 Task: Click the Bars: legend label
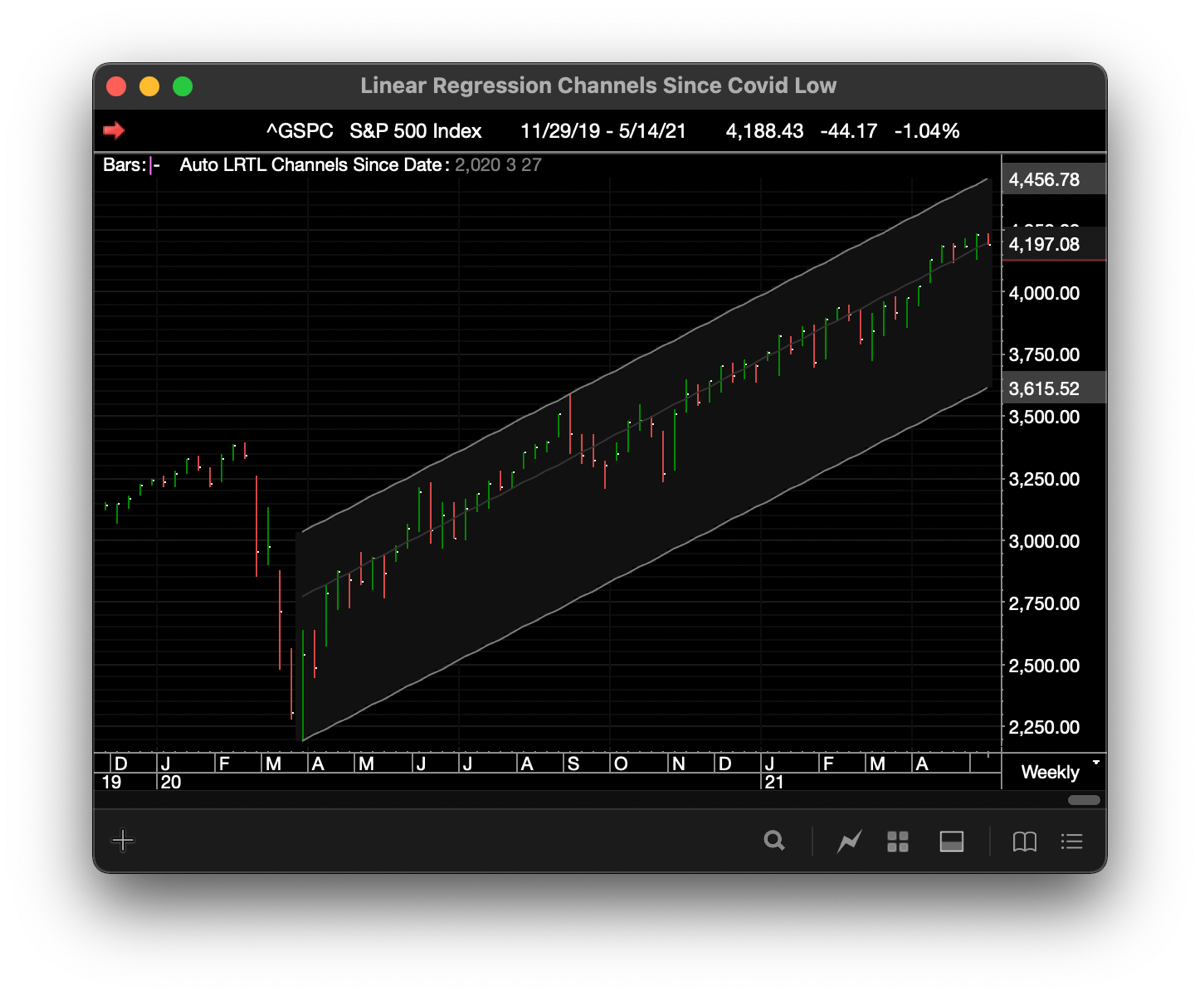pos(124,165)
